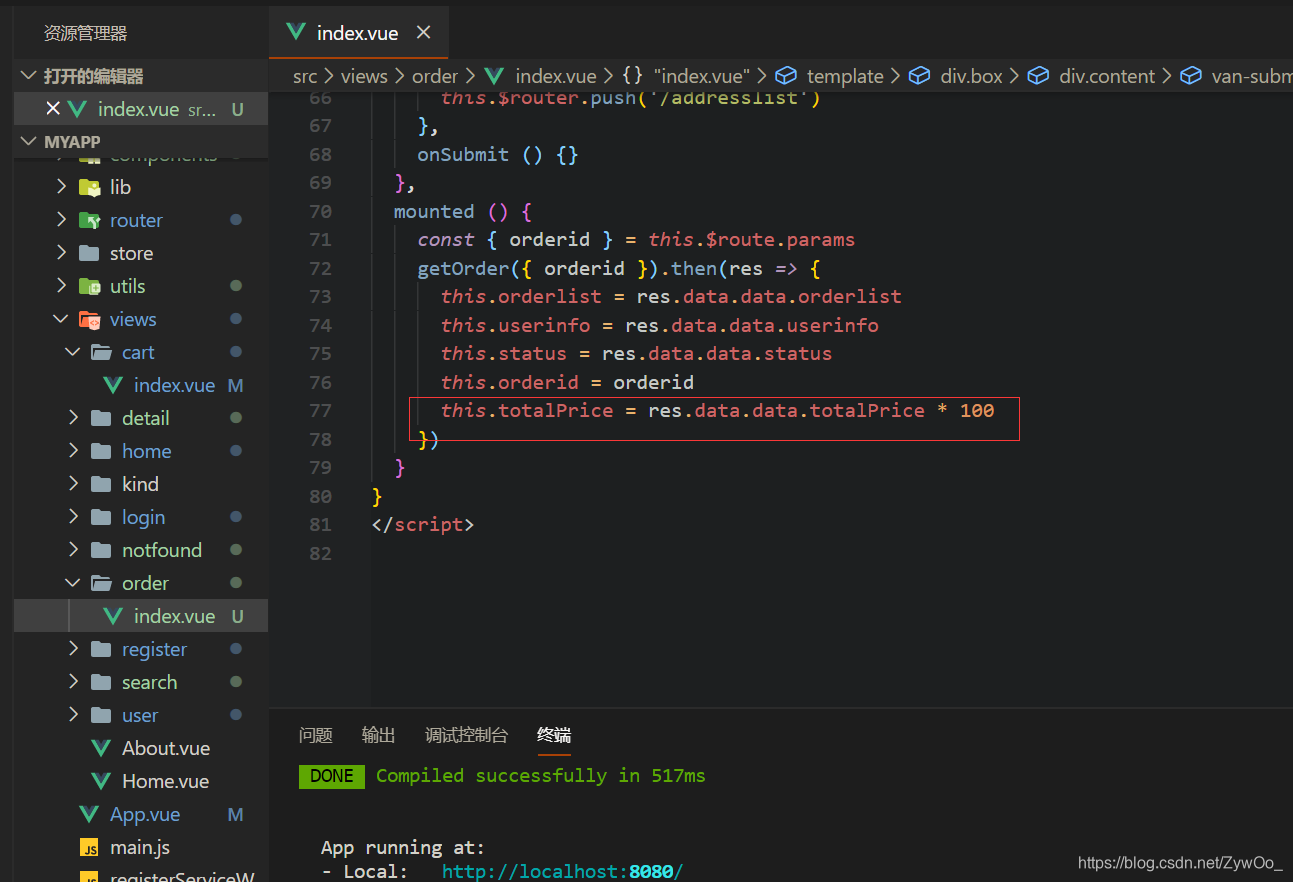Expand the store folder
Screen dimensions: 1293x882
click(62, 253)
